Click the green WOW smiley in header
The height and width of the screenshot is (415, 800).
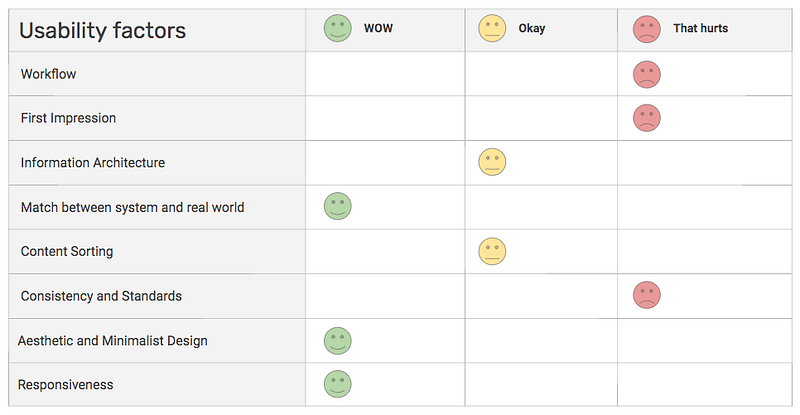click(338, 28)
